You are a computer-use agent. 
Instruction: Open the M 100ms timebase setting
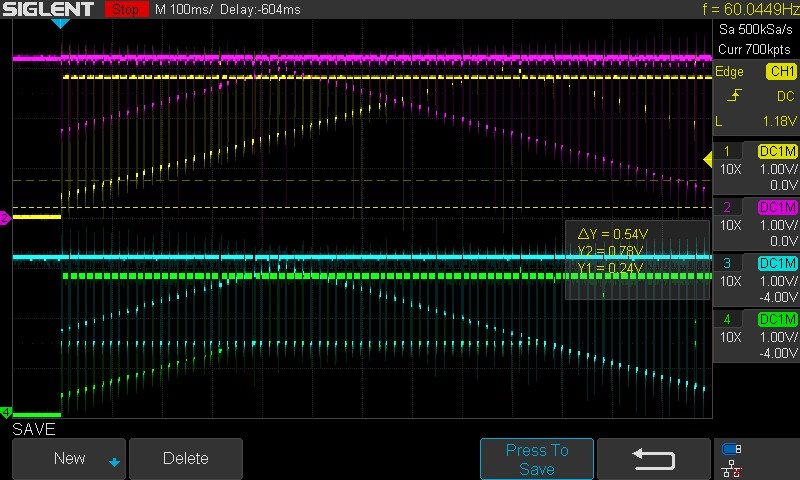pyautogui.click(x=187, y=9)
